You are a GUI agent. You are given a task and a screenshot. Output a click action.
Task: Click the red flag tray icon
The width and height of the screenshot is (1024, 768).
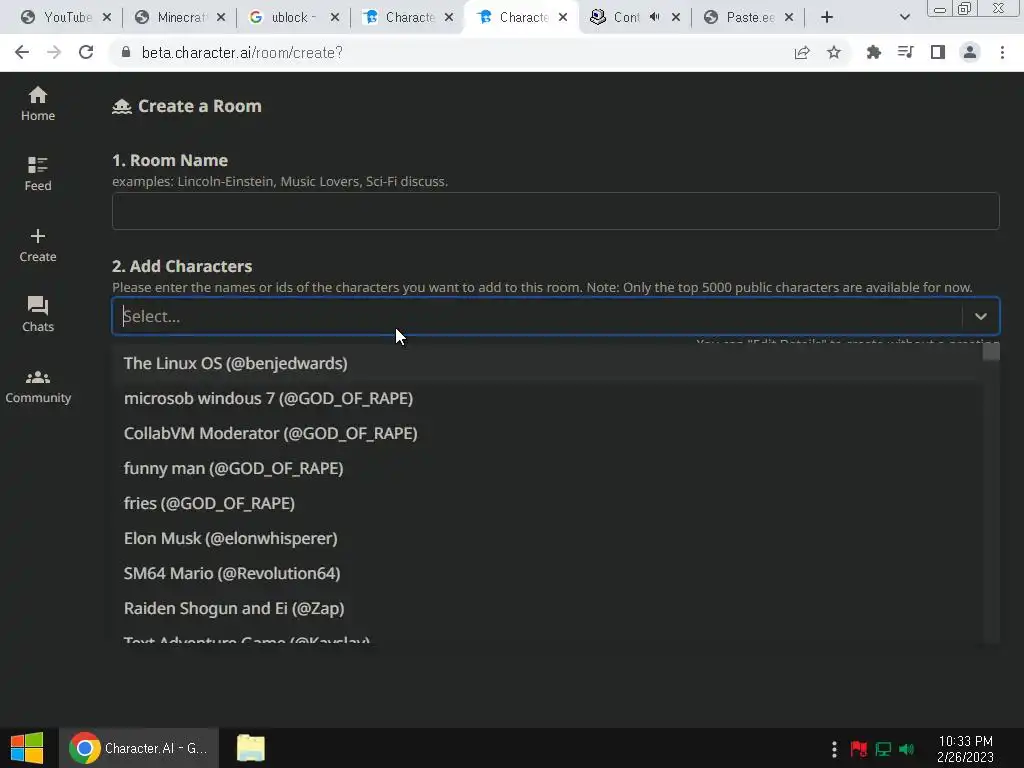tap(859, 749)
